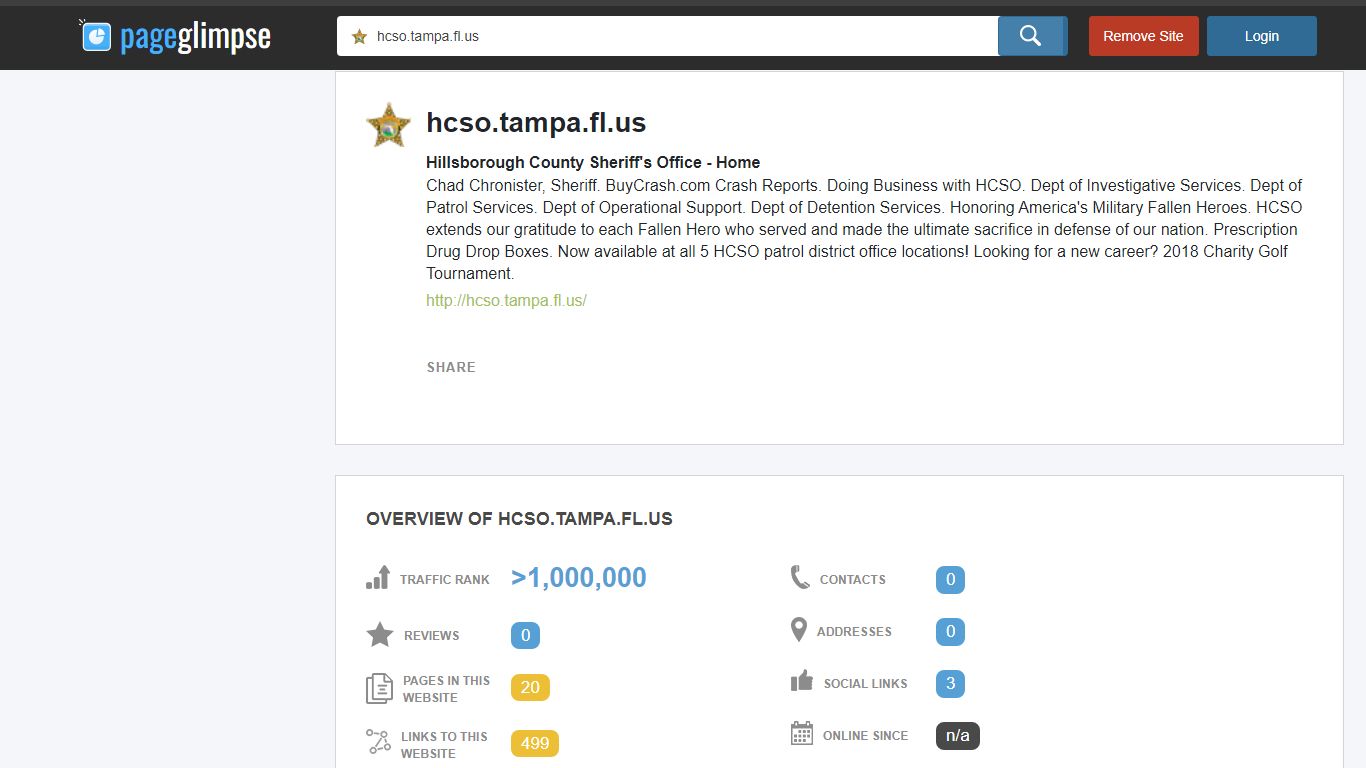Click the ONLINE SINCE label

pyautogui.click(x=866, y=735)
